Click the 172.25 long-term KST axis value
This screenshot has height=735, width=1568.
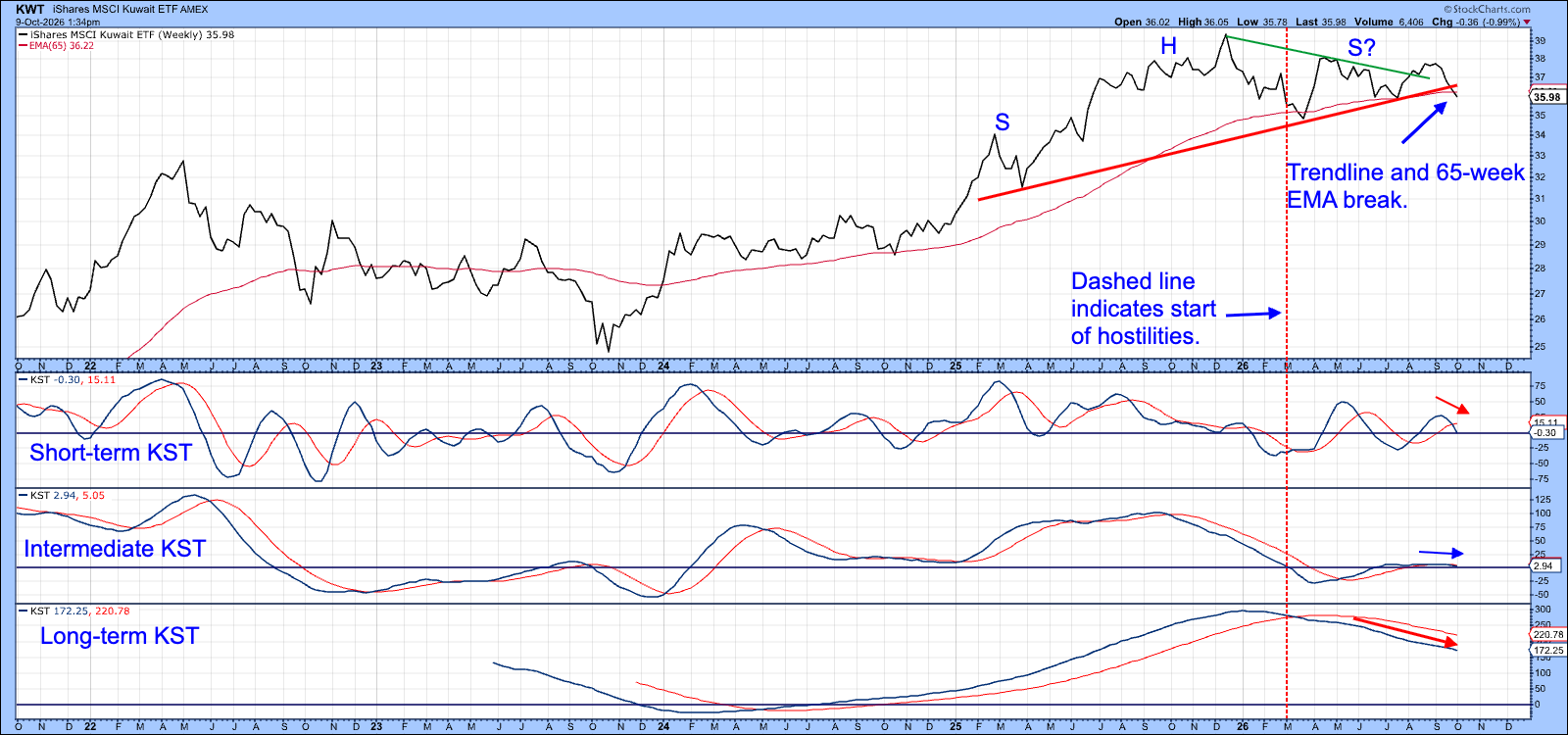tap(1548, 650)
